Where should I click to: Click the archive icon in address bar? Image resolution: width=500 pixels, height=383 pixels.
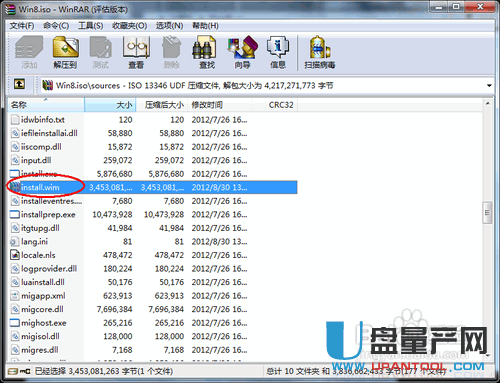(x=48, y=85)
